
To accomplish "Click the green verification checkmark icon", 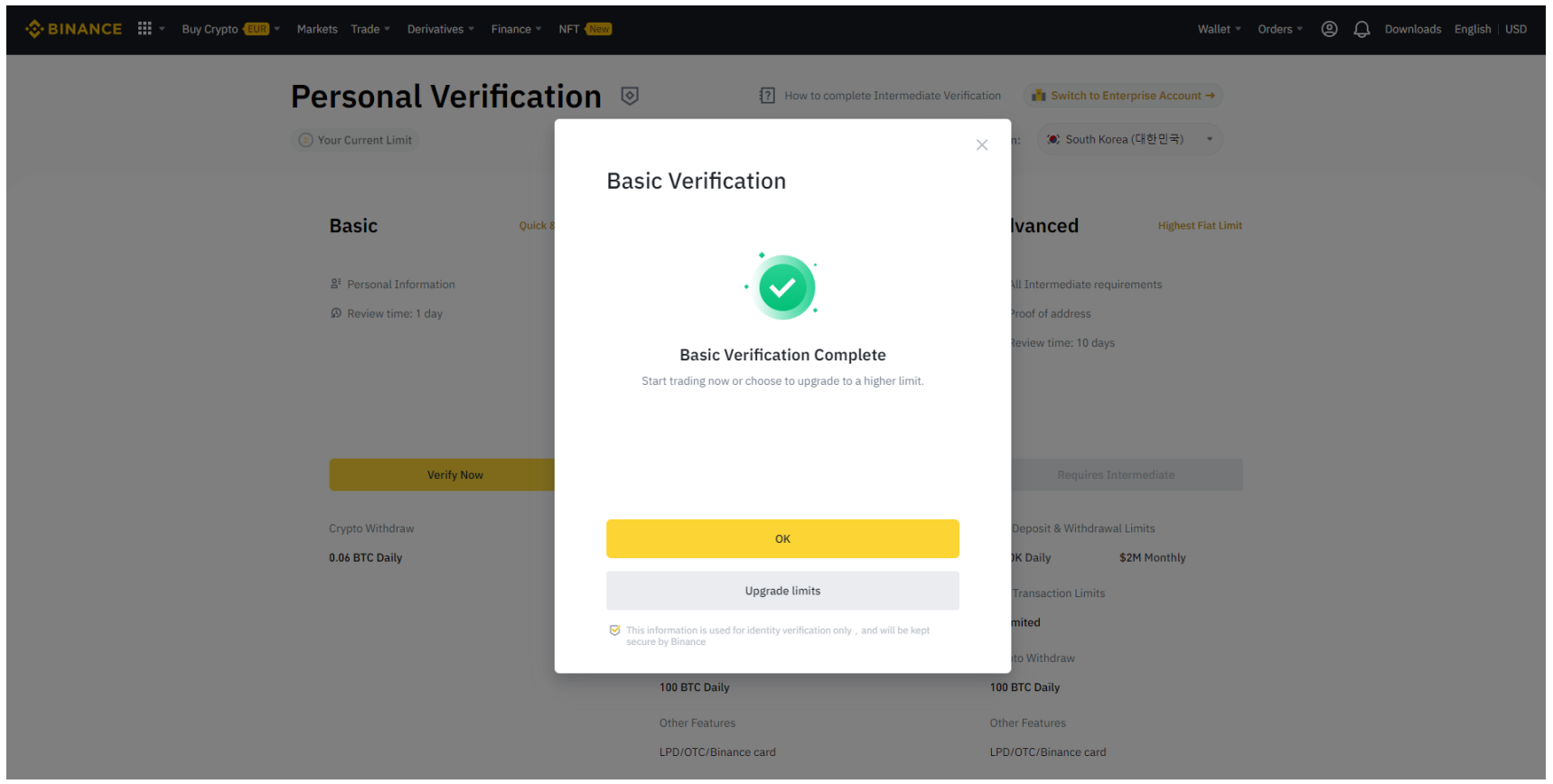I will 782,287.
